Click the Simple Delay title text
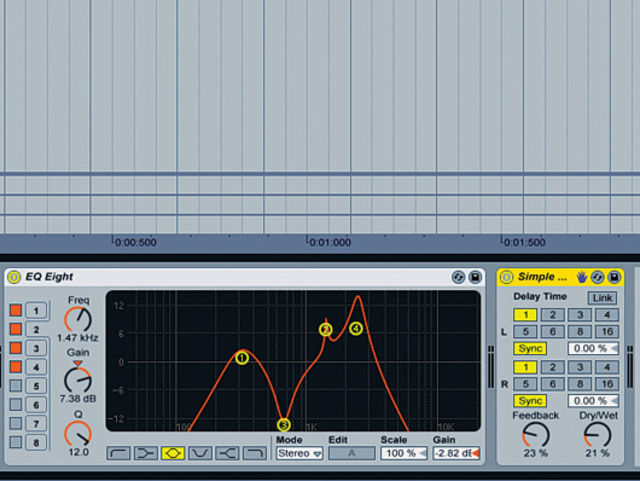Screen dimensions: 640x481 542,277
